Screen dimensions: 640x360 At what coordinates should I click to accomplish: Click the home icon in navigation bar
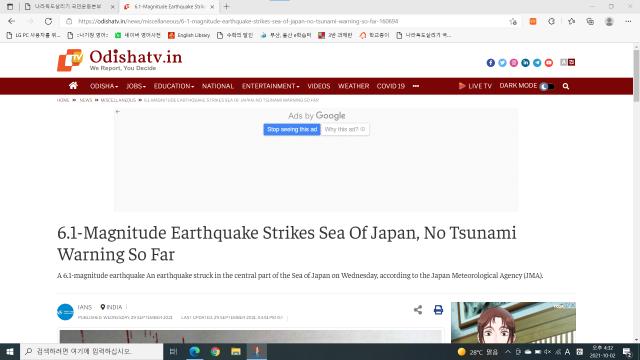(x=73, y=86)
